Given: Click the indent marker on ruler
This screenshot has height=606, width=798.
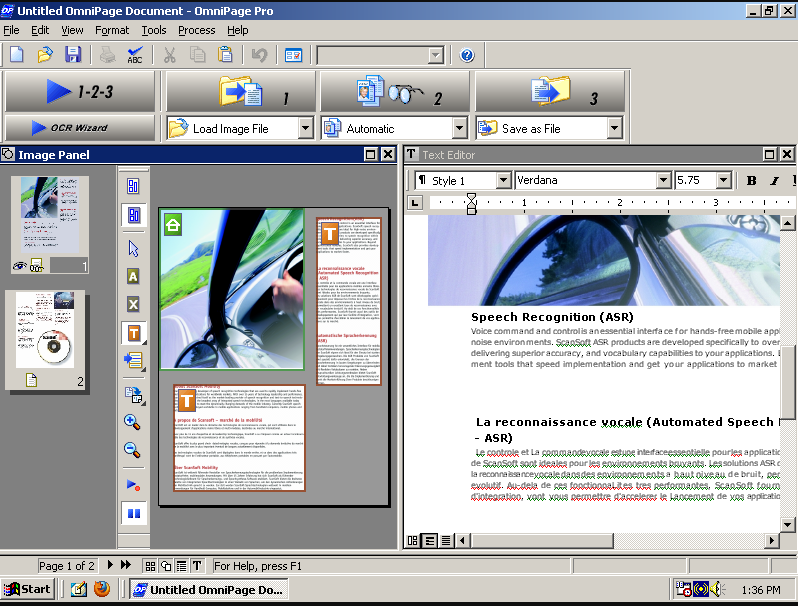Looking at the screenshot, I should point(471,203).
